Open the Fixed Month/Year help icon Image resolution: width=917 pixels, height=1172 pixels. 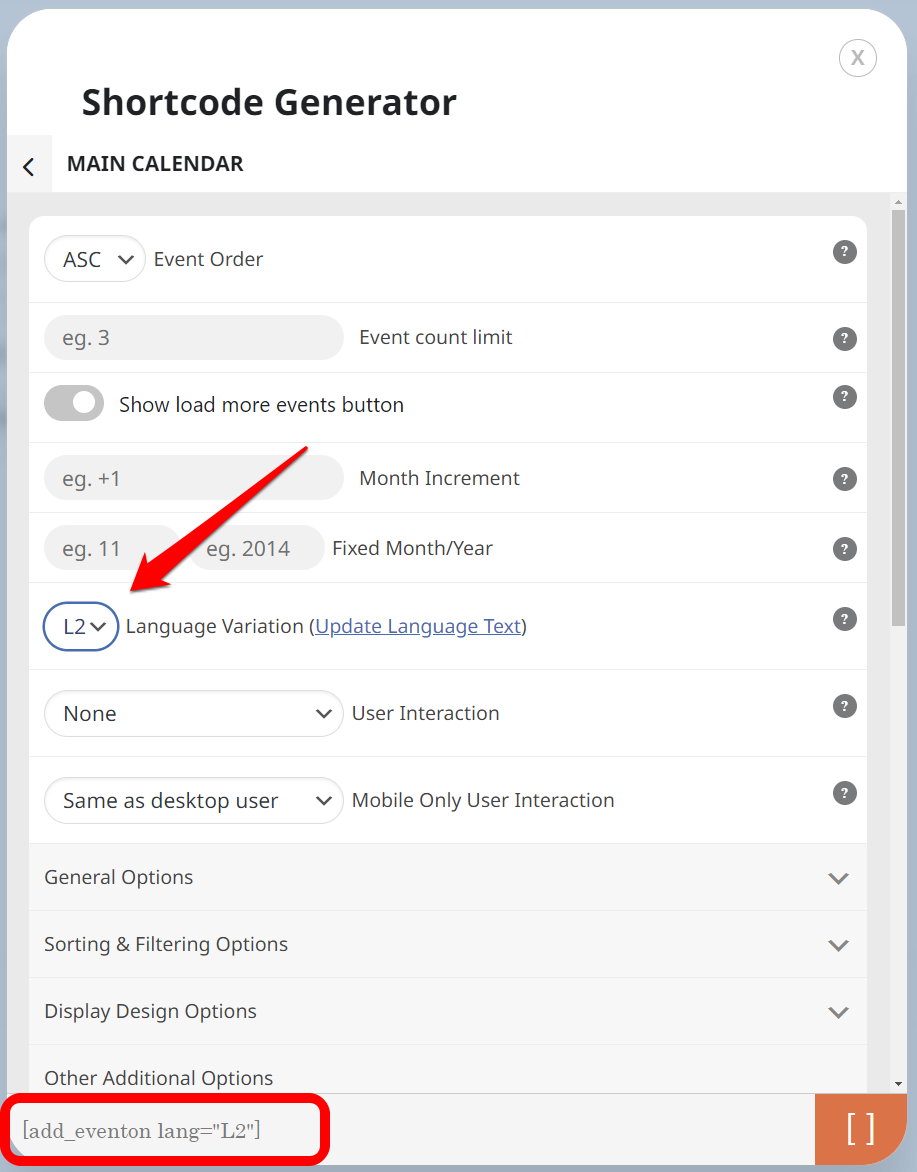(x=845, y=549)
